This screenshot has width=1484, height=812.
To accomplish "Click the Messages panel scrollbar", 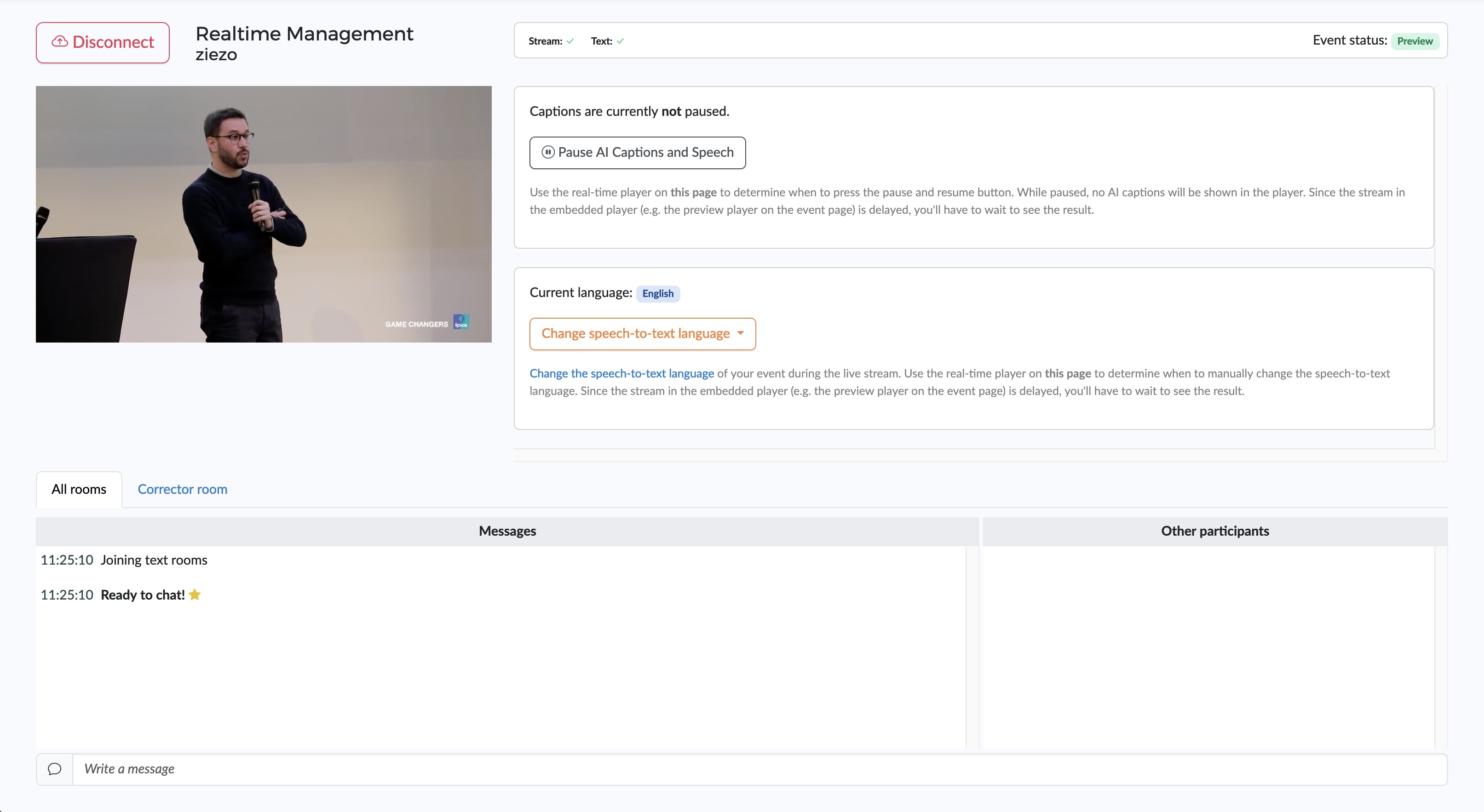I will click(972, 647).
